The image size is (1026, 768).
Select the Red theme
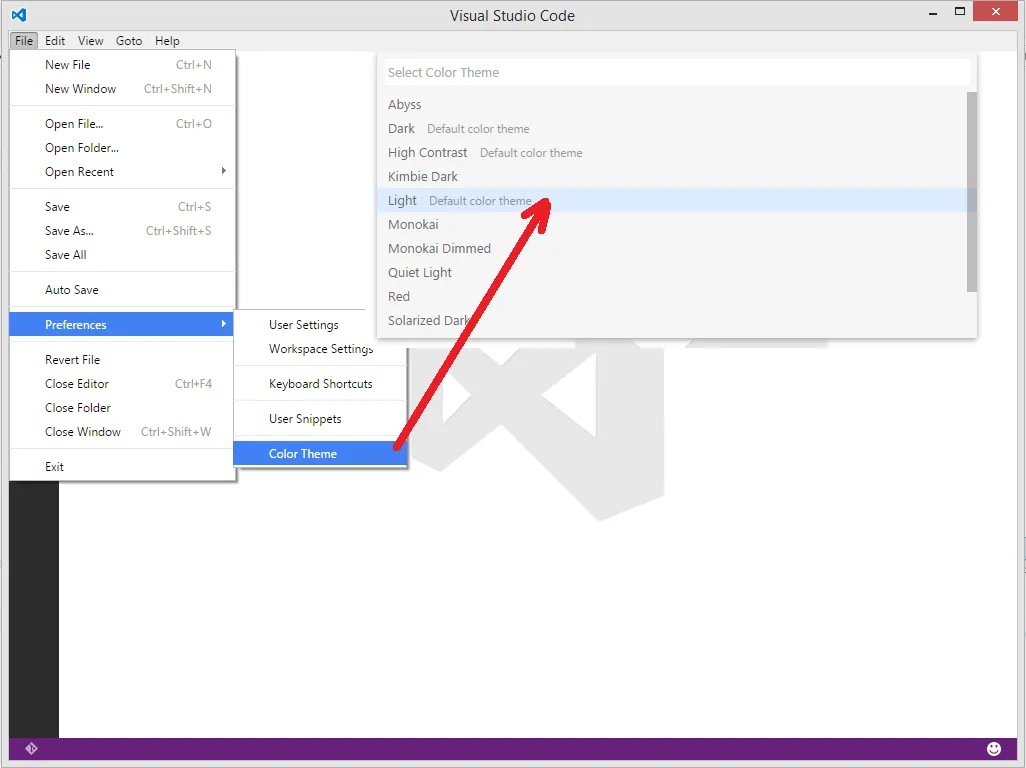(x=672, y=296)
